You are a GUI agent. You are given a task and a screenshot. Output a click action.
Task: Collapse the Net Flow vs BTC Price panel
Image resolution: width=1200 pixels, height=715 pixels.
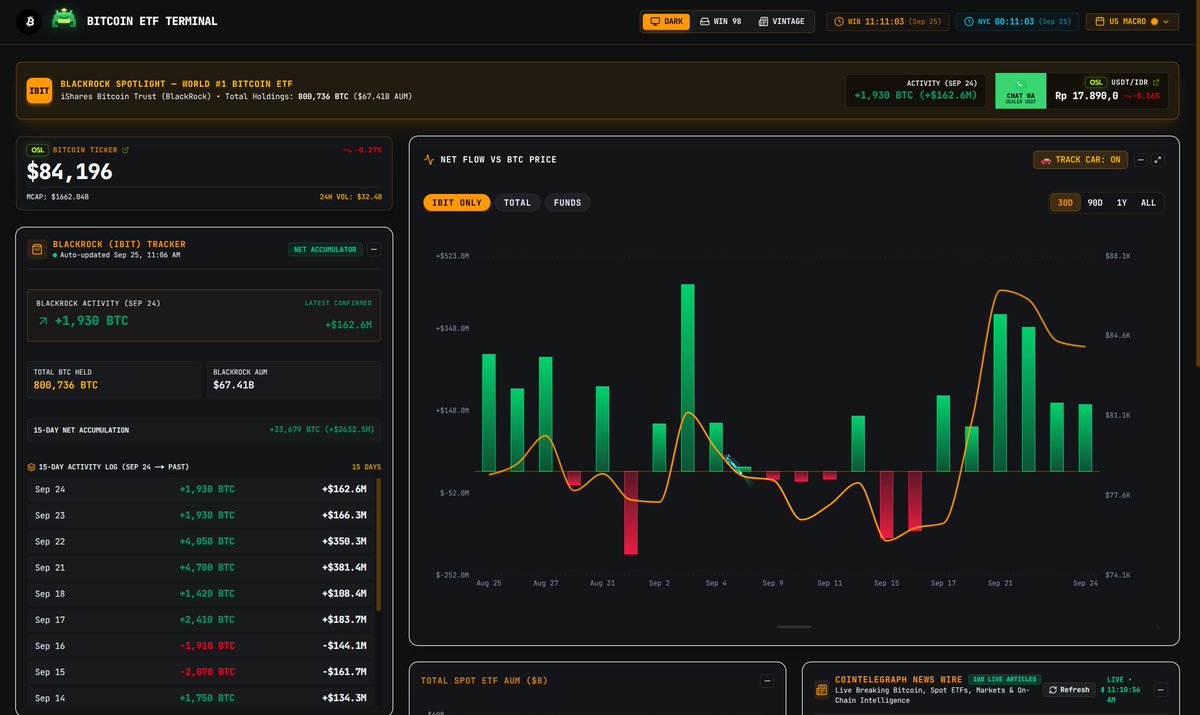(x=1139, y=159)
